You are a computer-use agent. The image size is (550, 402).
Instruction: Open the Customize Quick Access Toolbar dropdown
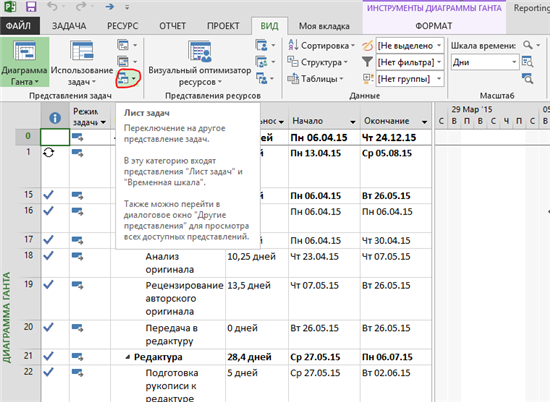[x=127, y=7]
